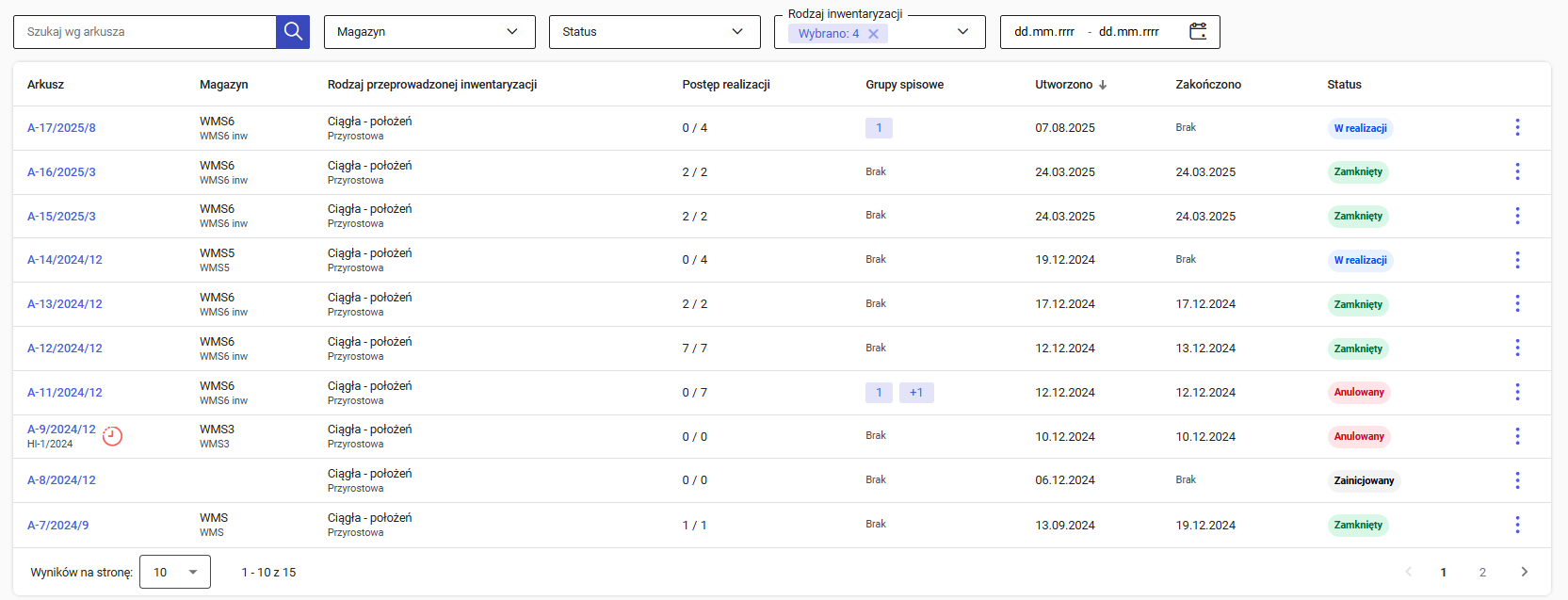Open row actions menu for A-14/2024/12
1568x600 pixels.
click(1517, 260)
